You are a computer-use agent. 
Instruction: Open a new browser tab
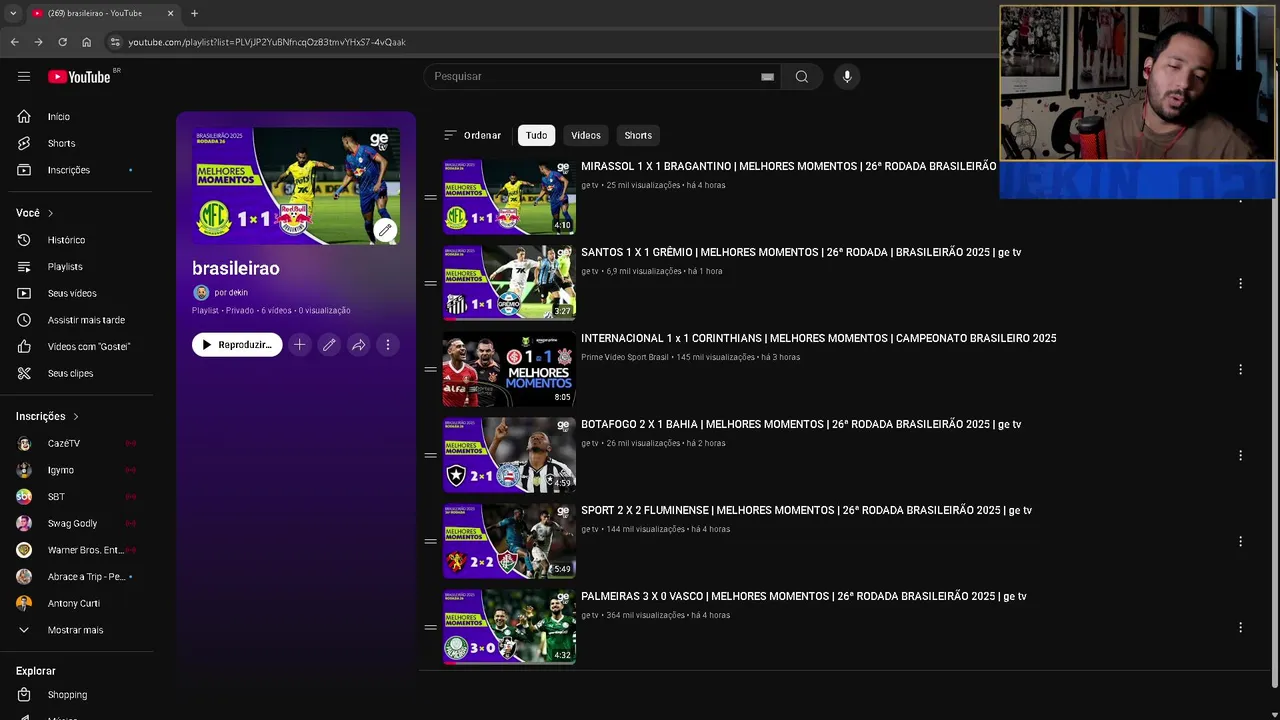[194, 13]
